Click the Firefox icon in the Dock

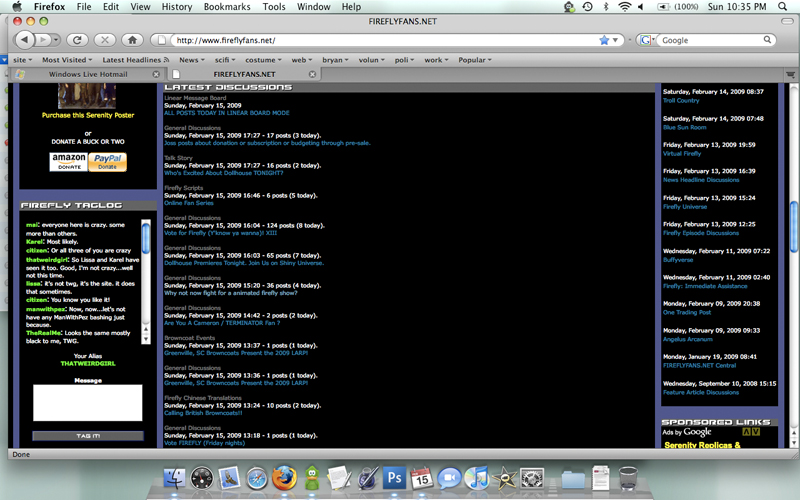[x=284, y=478]
